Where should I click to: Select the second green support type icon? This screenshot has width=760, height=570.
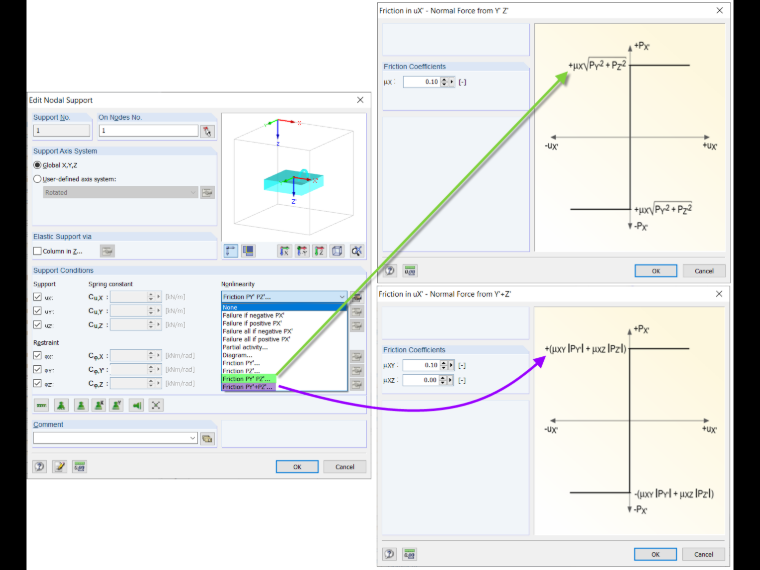coord(61,405)
